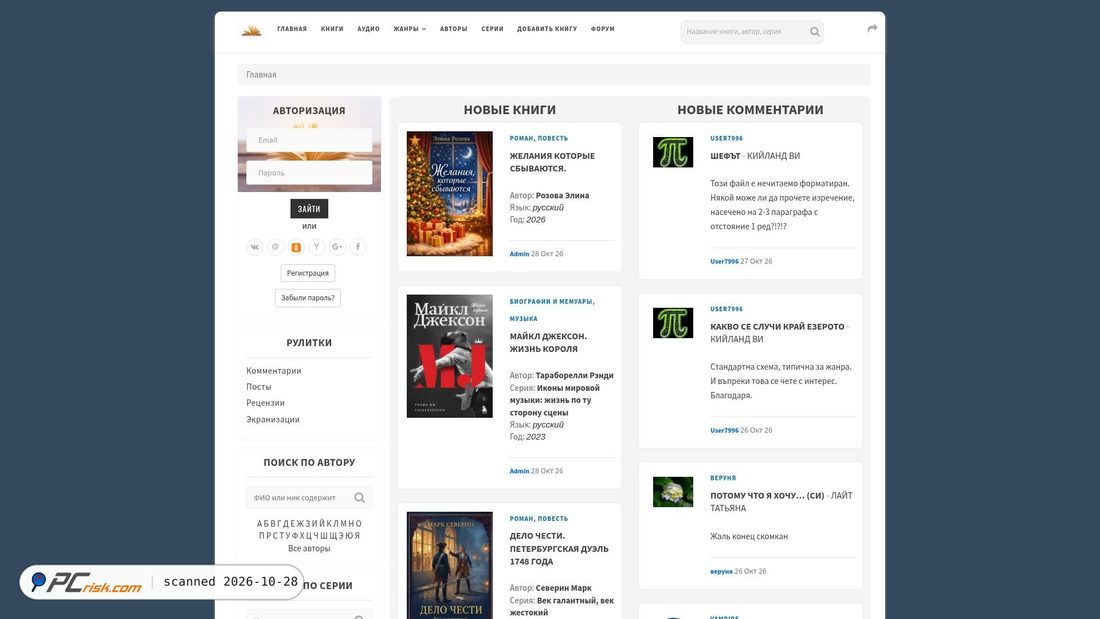
Task: Click Admin under Желания которые сбываются
Action: (x=519, y=254)
